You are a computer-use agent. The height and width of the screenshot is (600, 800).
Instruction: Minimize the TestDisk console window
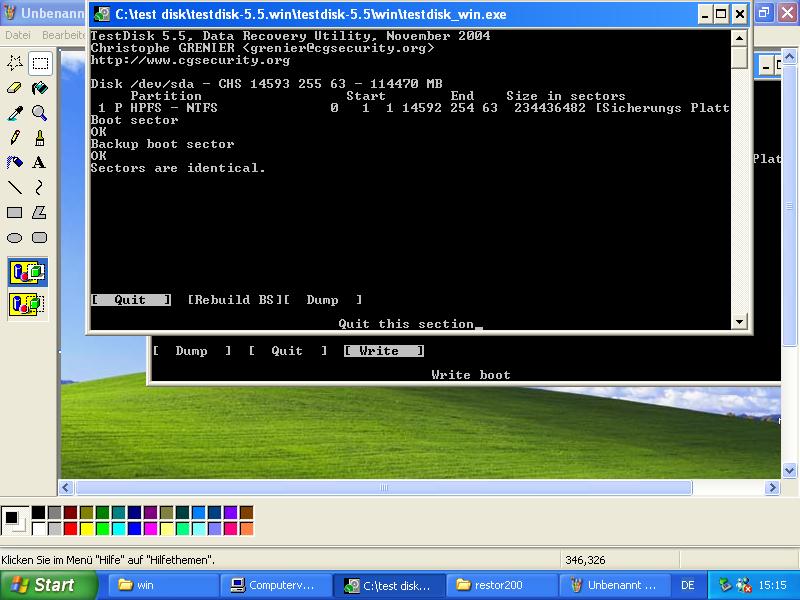tap(705, 14)
